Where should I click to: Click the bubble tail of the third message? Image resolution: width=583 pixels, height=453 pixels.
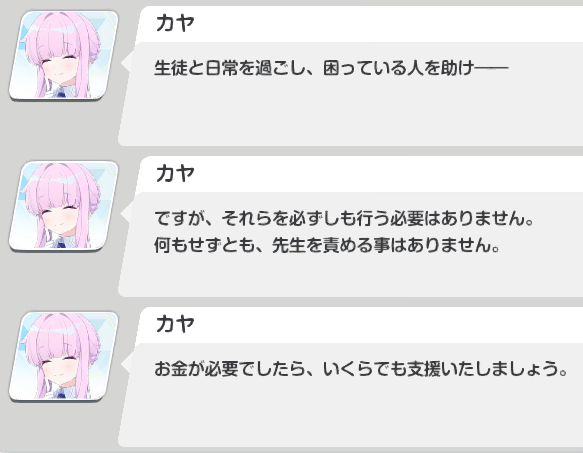[126, 363]
